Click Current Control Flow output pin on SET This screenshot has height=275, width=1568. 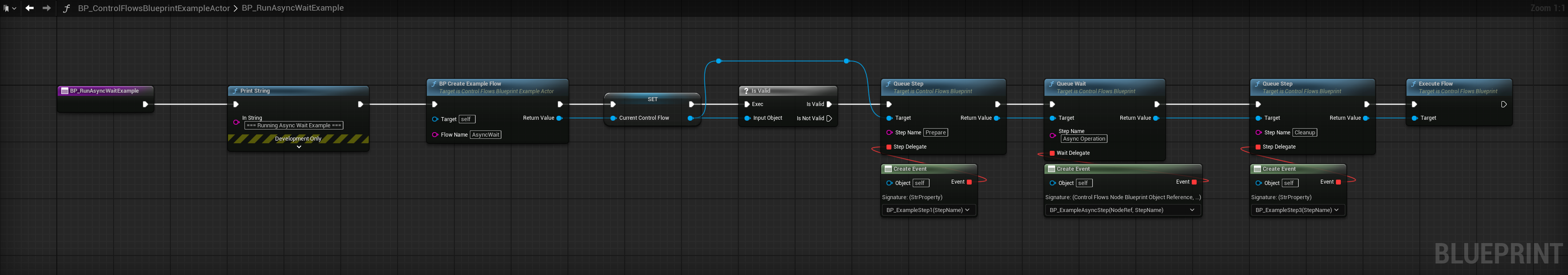[x=690, y=118]
